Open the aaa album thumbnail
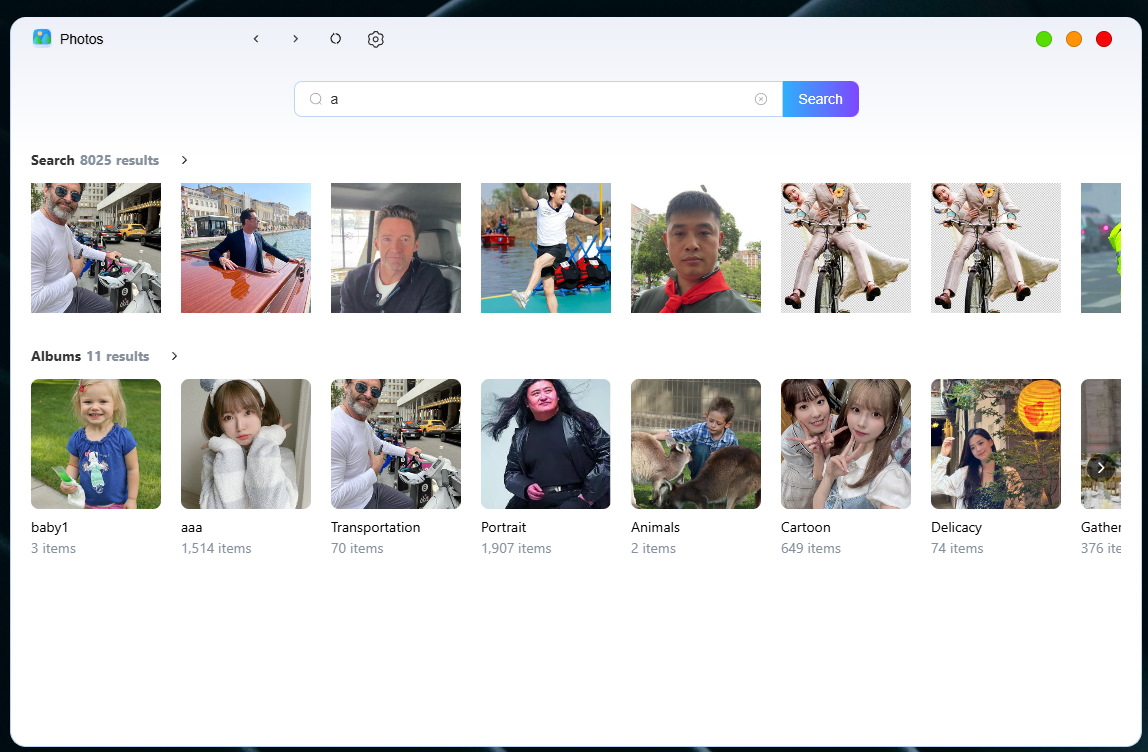Viewport: 1148px width, 752px height. pos(246,444)
